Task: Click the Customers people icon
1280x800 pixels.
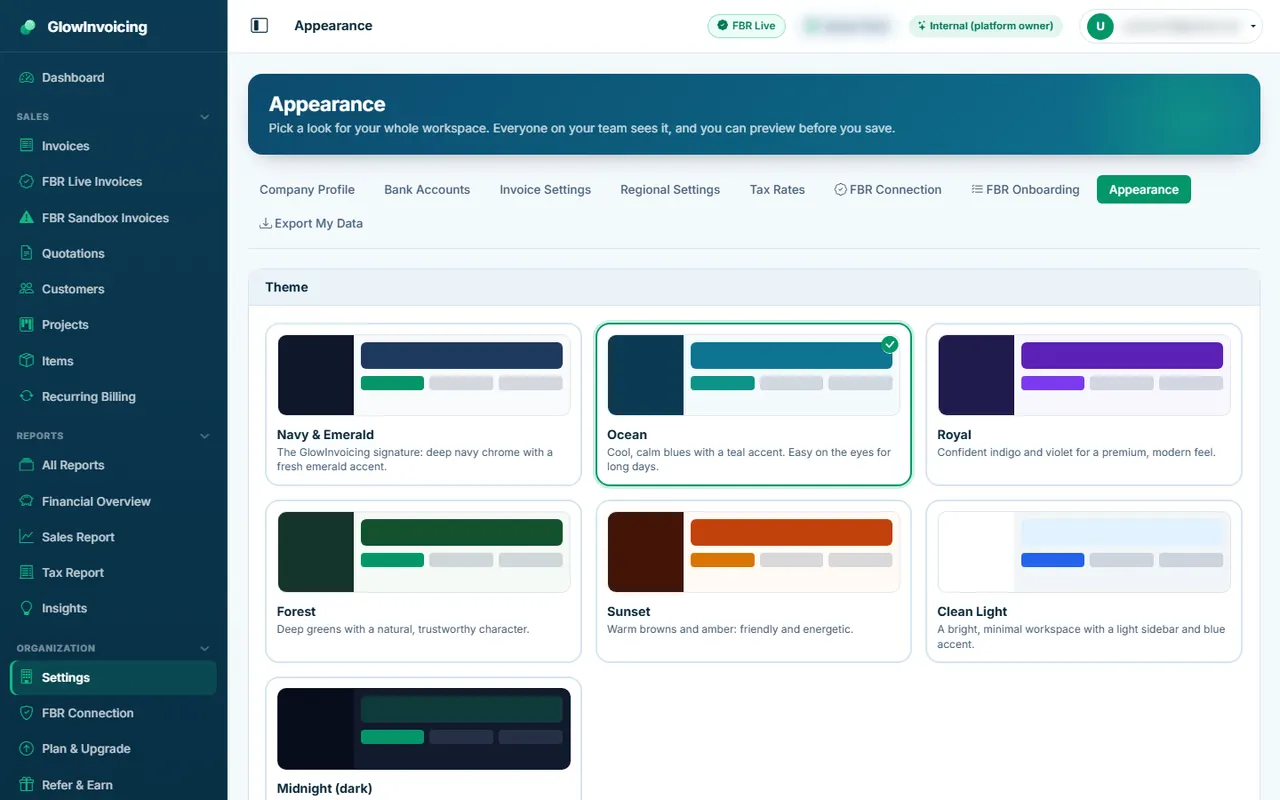Action: point(27,289)
